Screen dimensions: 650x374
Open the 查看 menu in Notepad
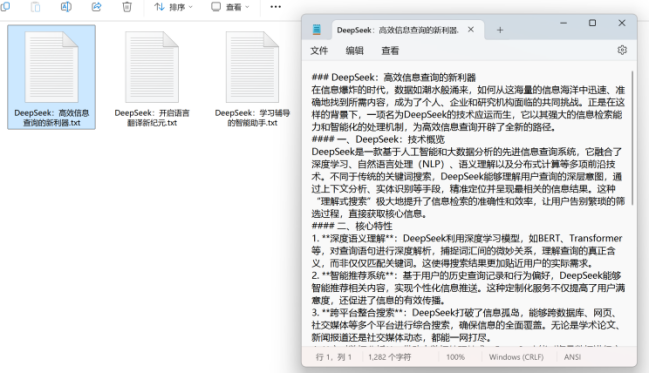pos(390,51)
